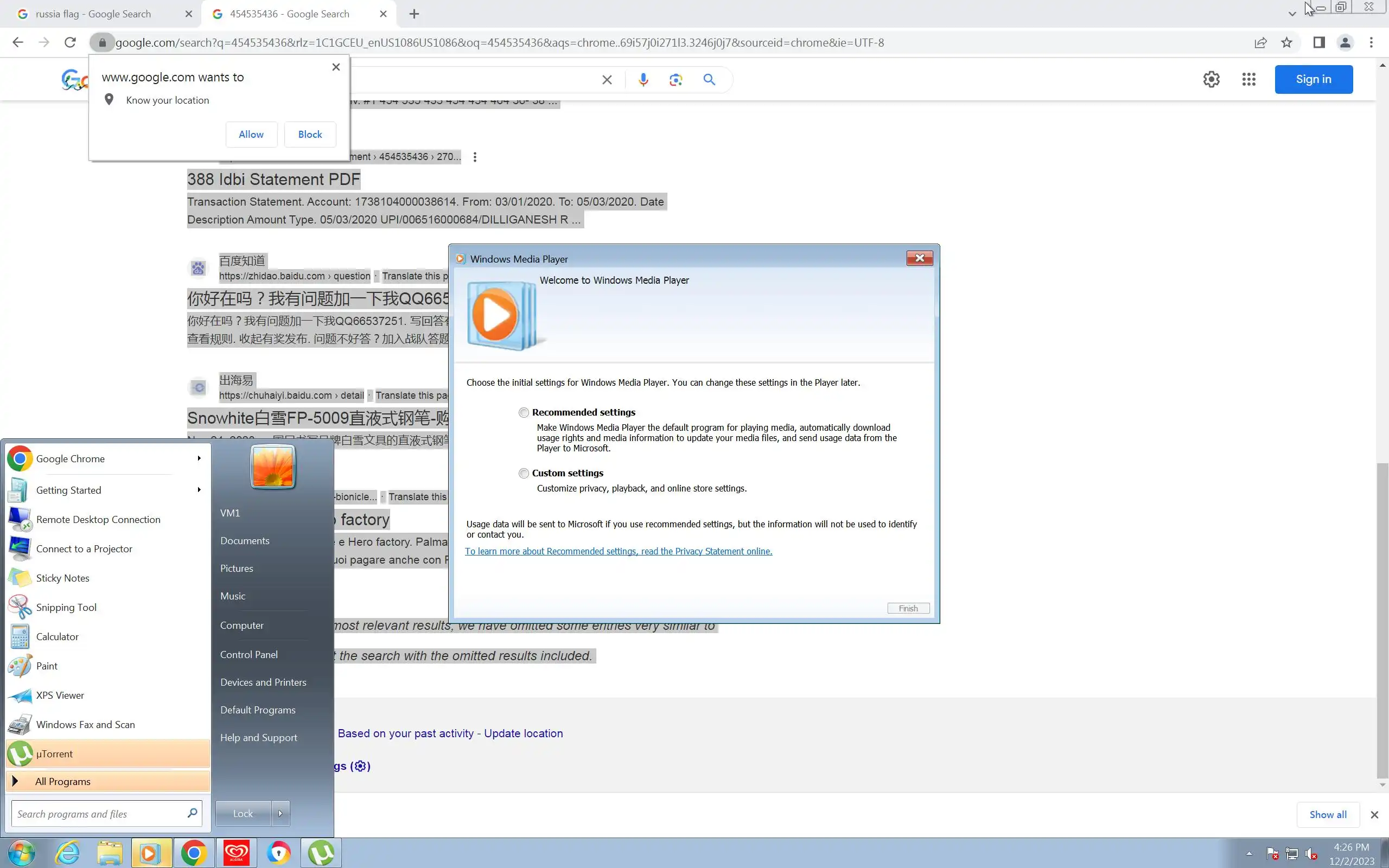Open Internet Explorer from the taskbar
Screen dimensions: 1389x868
(x=67, y=853)
